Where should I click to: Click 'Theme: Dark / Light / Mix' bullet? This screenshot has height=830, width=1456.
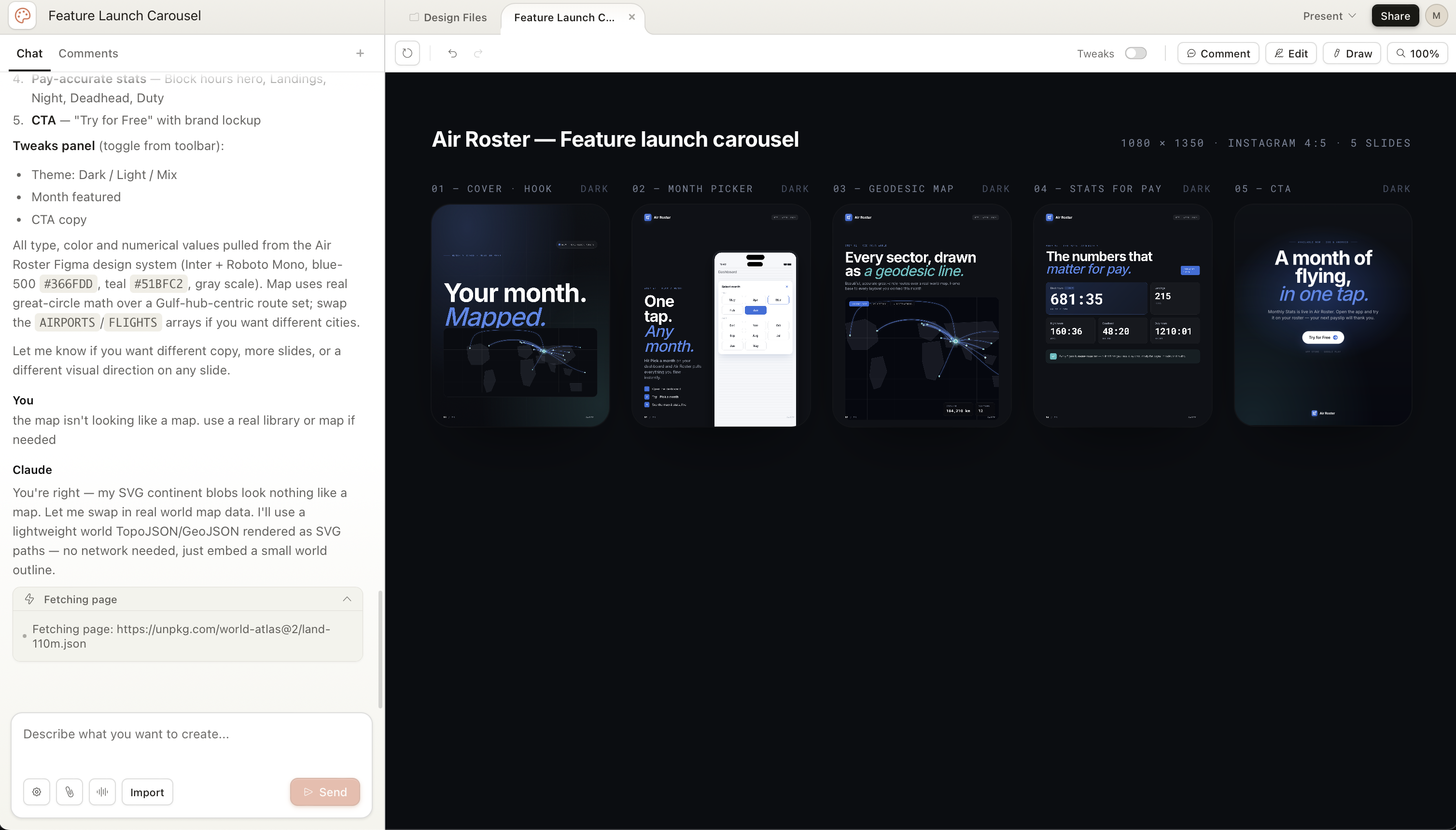click(x=104, y=174)
